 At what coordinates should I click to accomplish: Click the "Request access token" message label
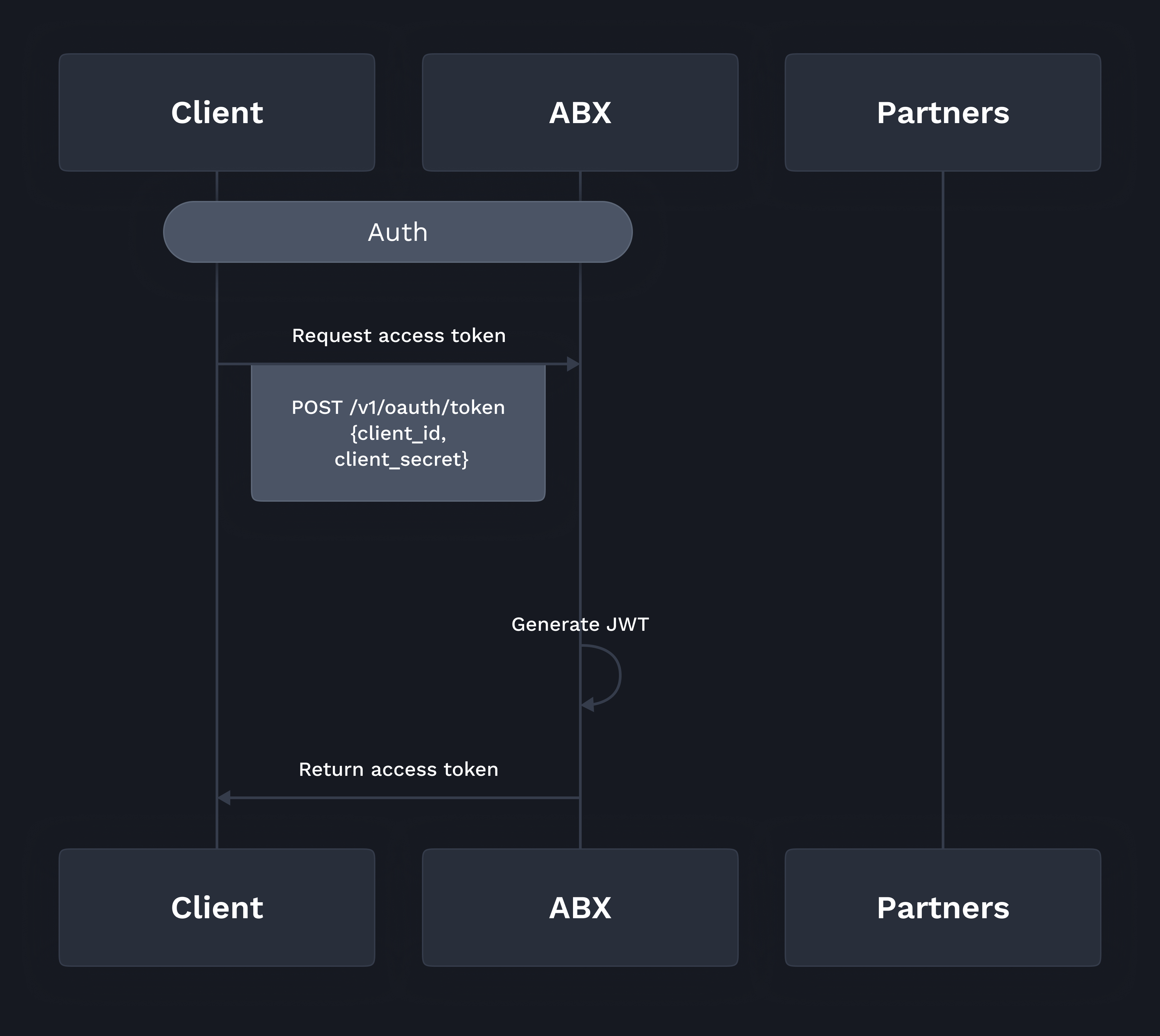click(x=399, y=335)
